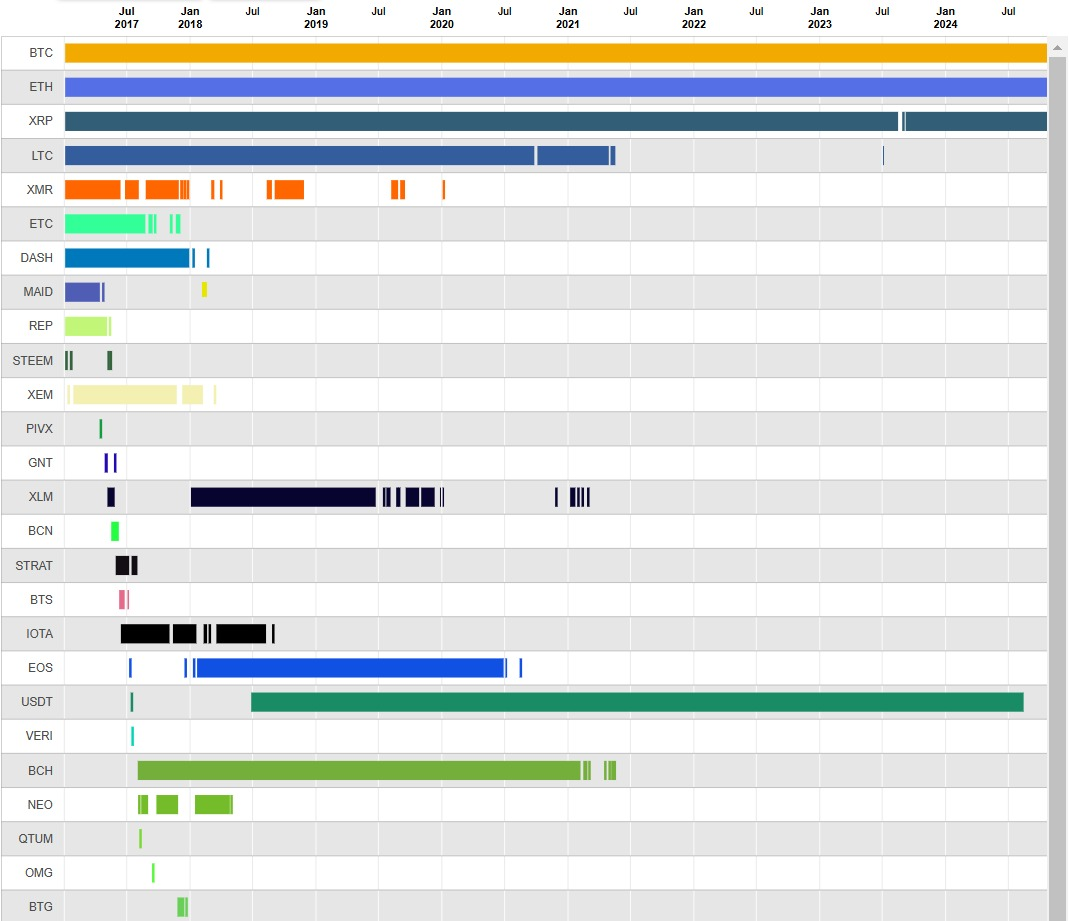The height and width of the screenshot is (921, 1069).
Task: Click the DASH row label
Action: coord(37,258)
